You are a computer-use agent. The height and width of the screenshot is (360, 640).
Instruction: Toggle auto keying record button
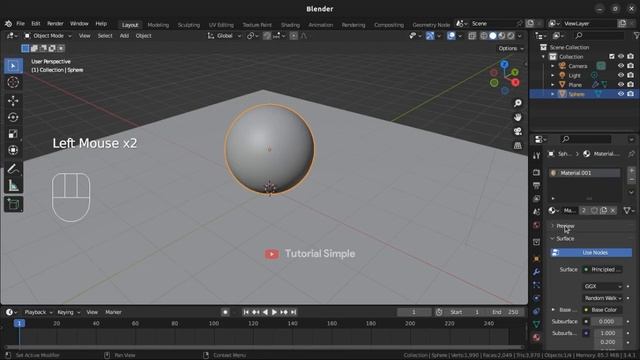225,312
